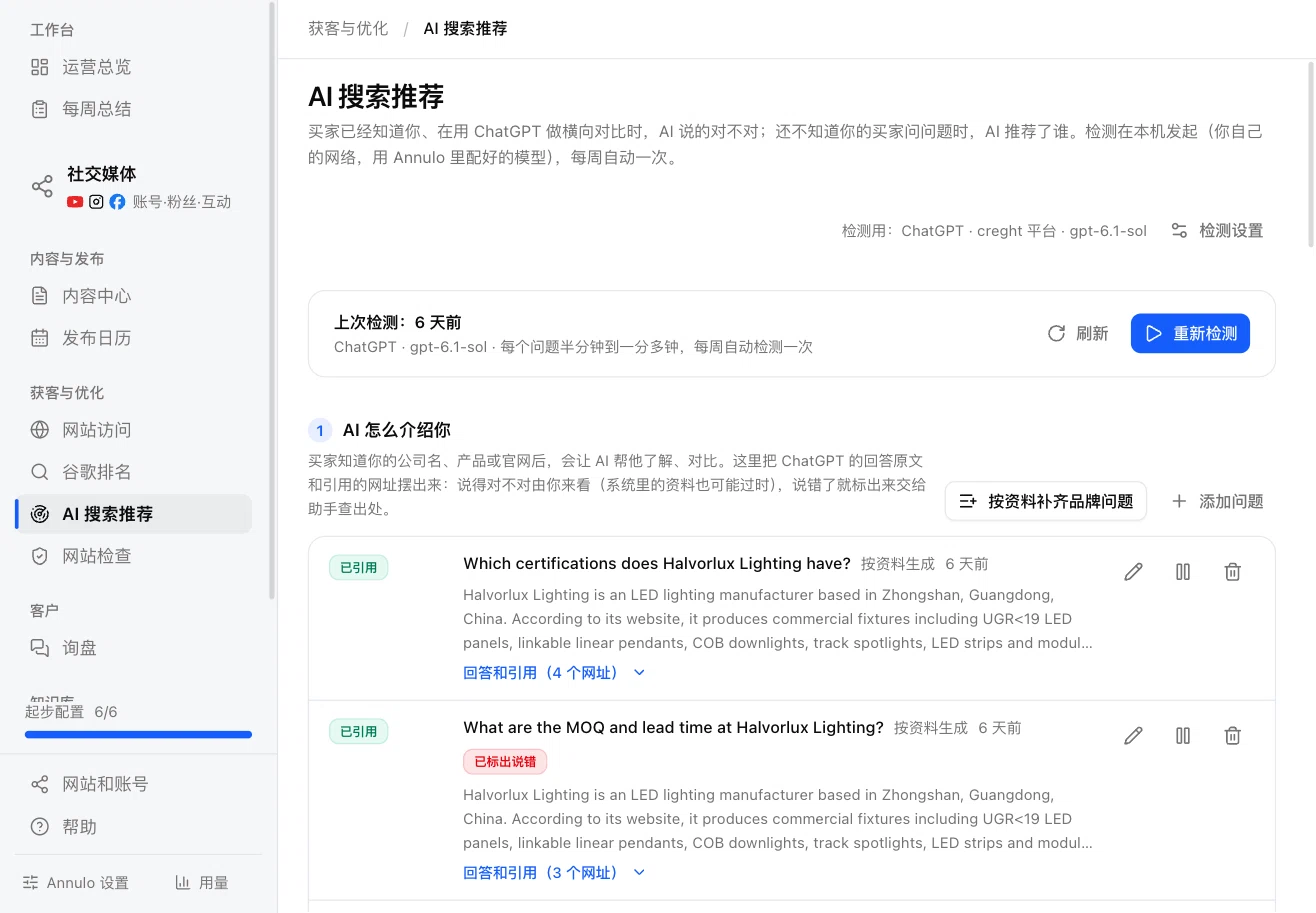Open 用量 usage page
Viewport: 1316px width, 913px height.
(202, 883)
